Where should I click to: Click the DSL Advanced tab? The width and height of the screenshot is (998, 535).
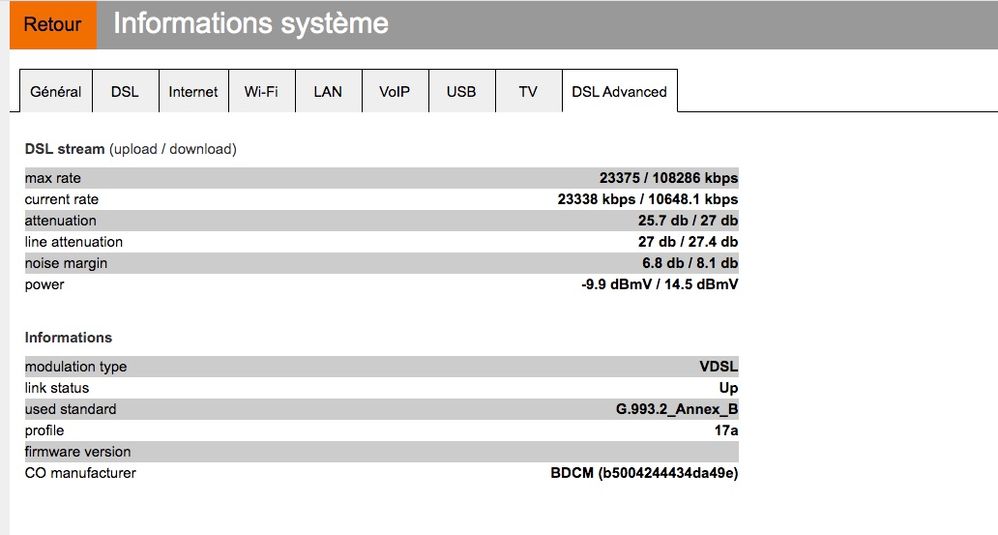click(x=619, y=91)
